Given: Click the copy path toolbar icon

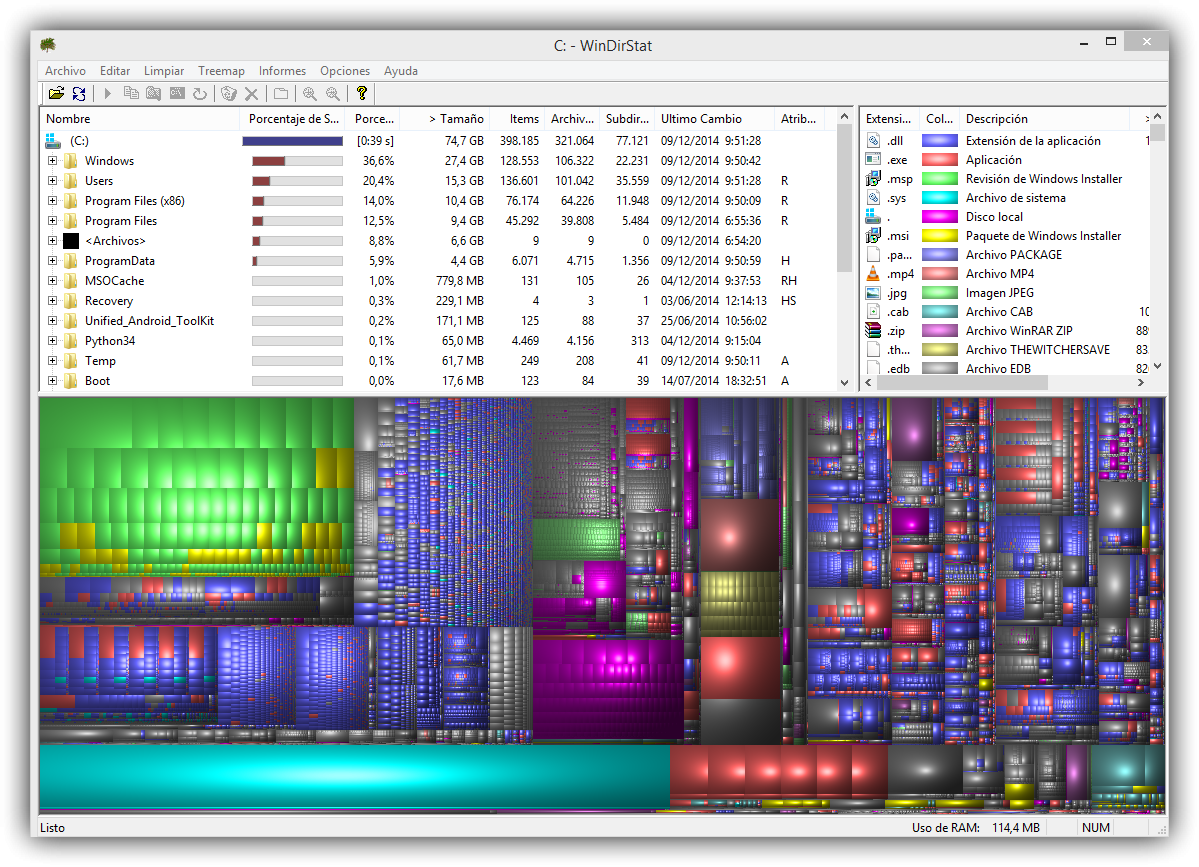Looking at the screenshot, I should (x=131, y=93).
